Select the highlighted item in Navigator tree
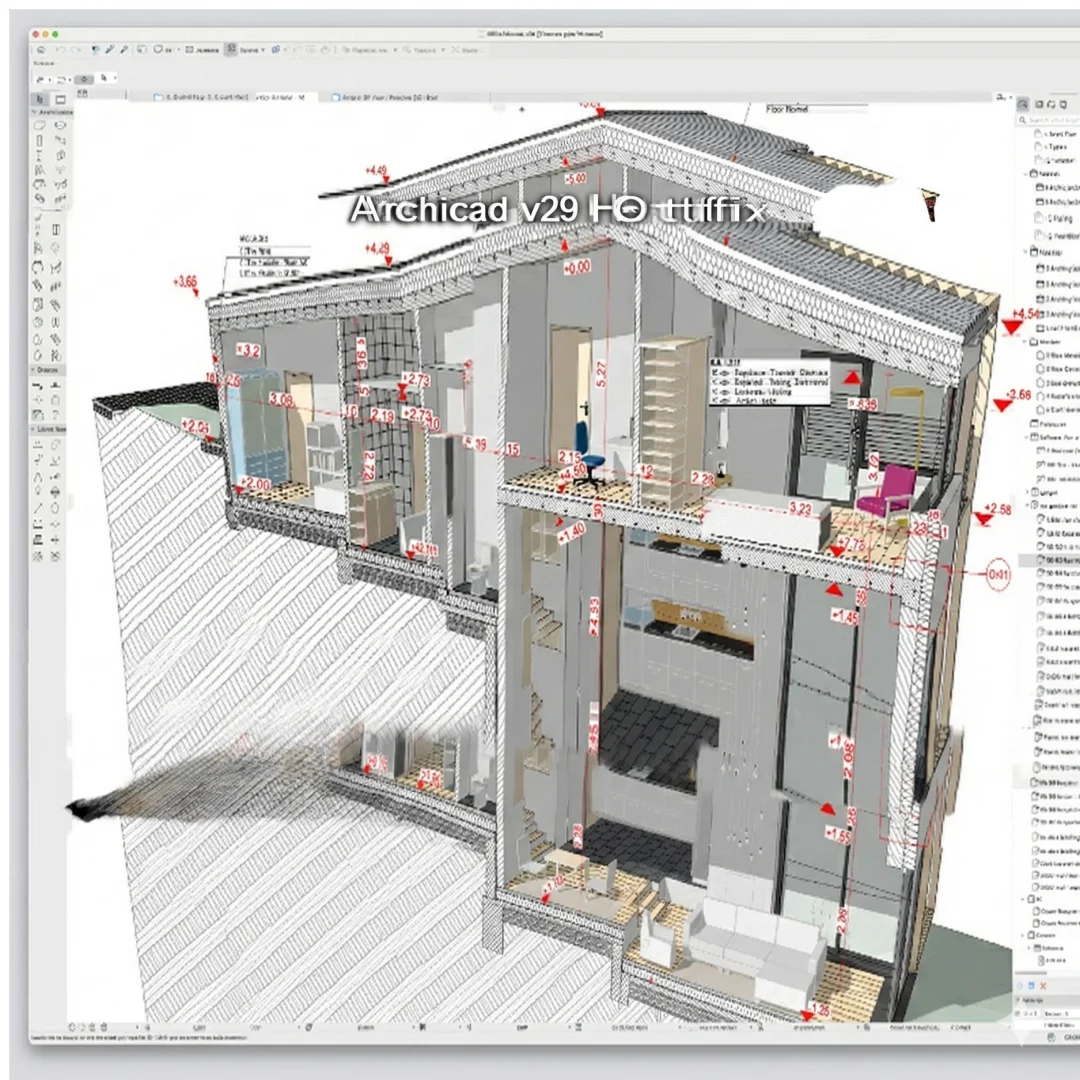Screen dimensions: 1080x1080 (x=1060, y=562)
